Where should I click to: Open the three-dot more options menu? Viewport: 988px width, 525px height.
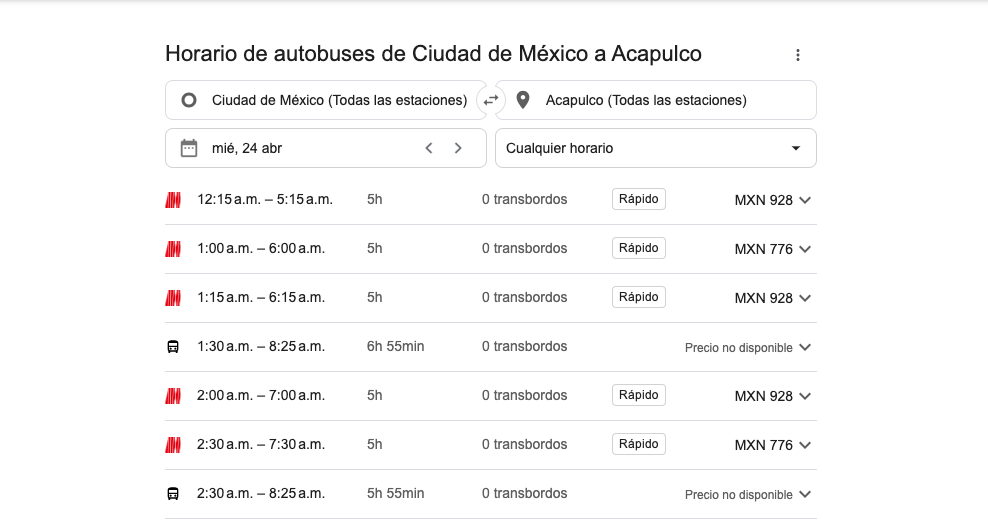(798, 55)
